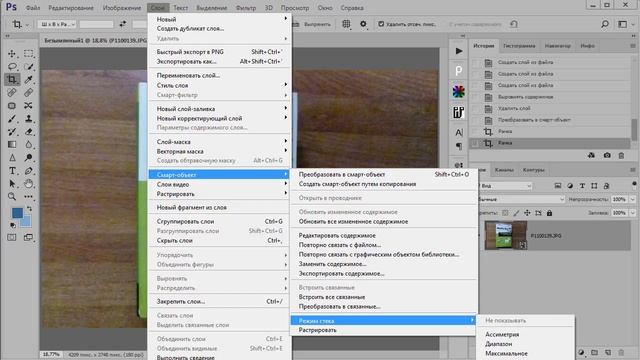Viewport: 640px width, 360px height.
Task: Open the crop overlay grid options
Action: pyautogui.click(x=346, y=24)
